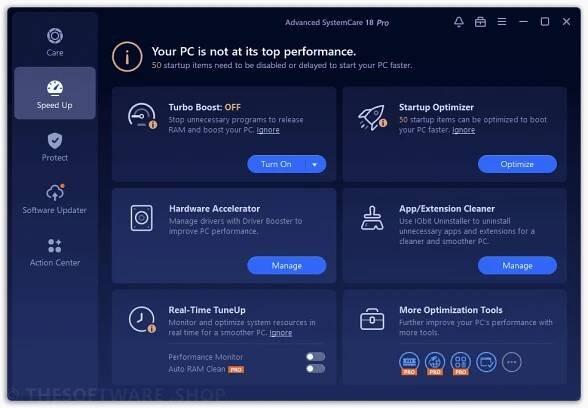Screen dimensions: 588x408
Task: Ignore the Startup Optimizer suggestion
Action: click(x=464, y=130)
